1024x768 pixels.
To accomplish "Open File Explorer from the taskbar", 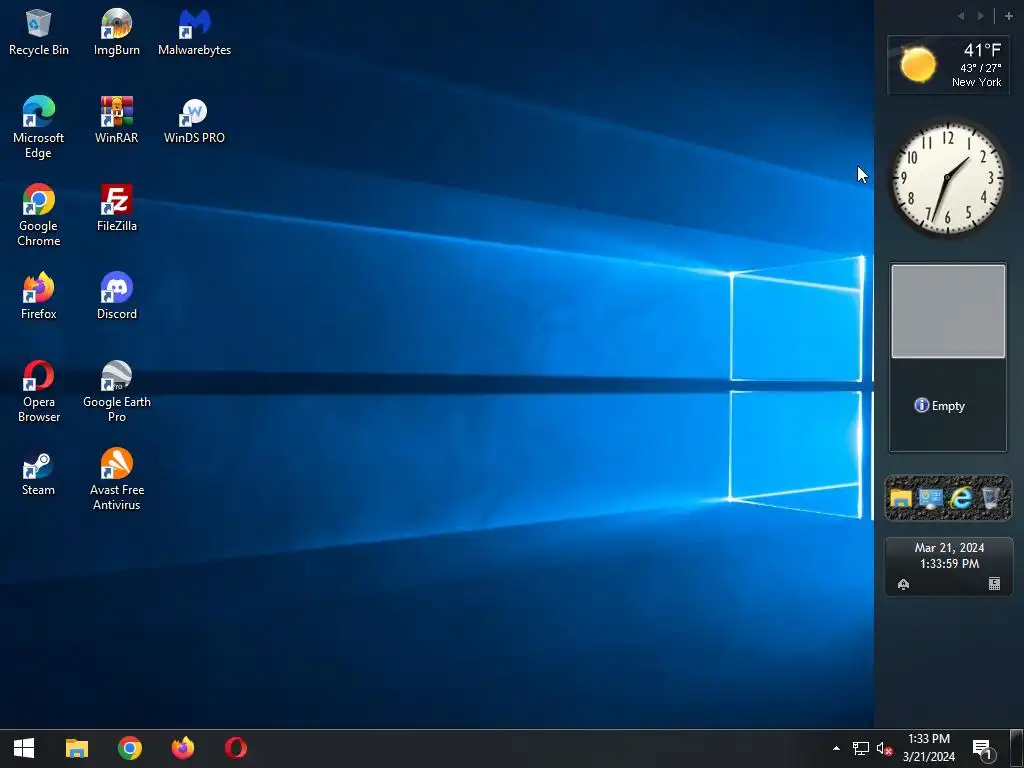I will (77, 748).
